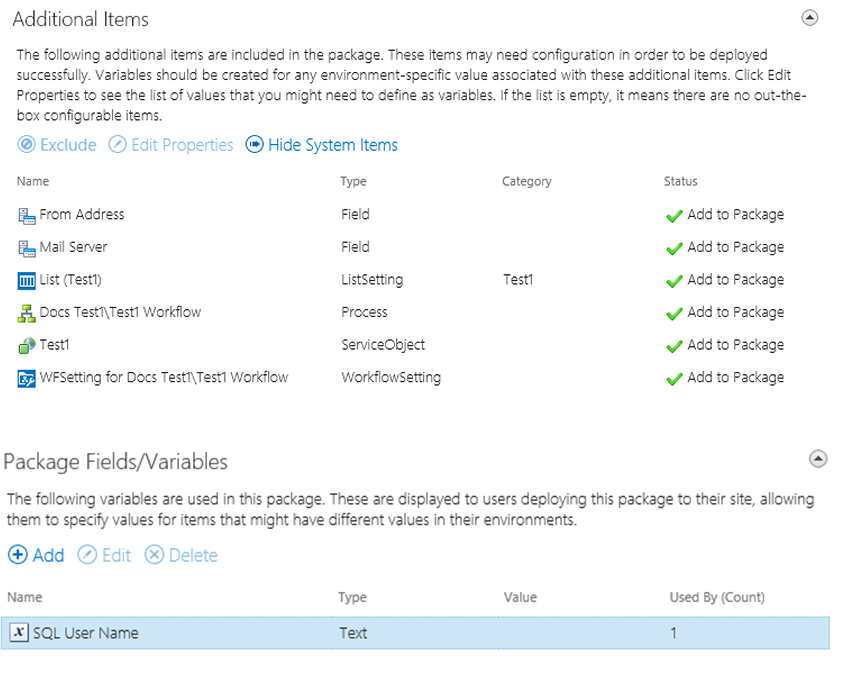Viewport: 842px width, 675px height.
Task: Click the SQL User Name variable icon
Action: (19, 633)
